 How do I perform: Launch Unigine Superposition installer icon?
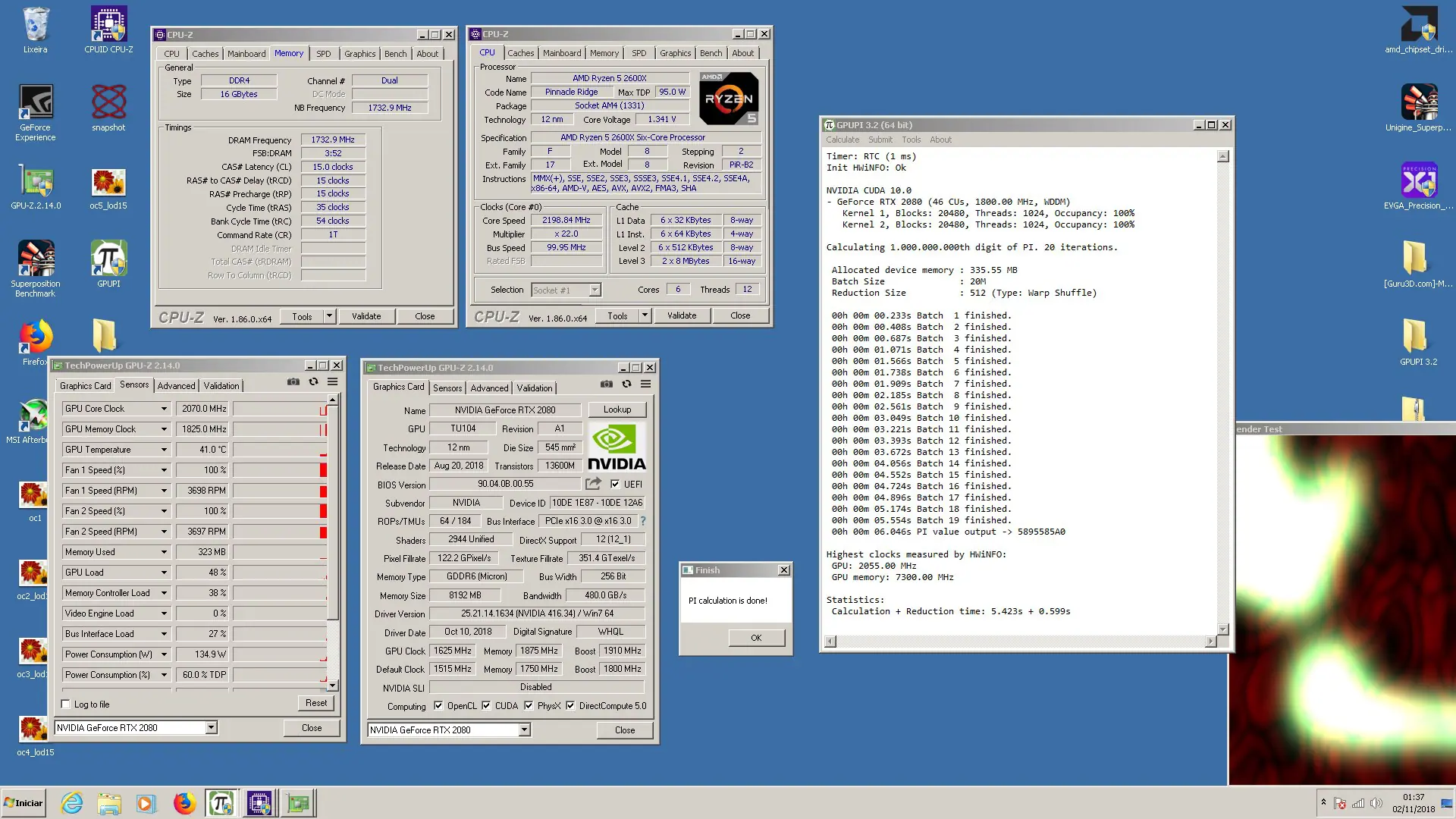[1419, 108]
